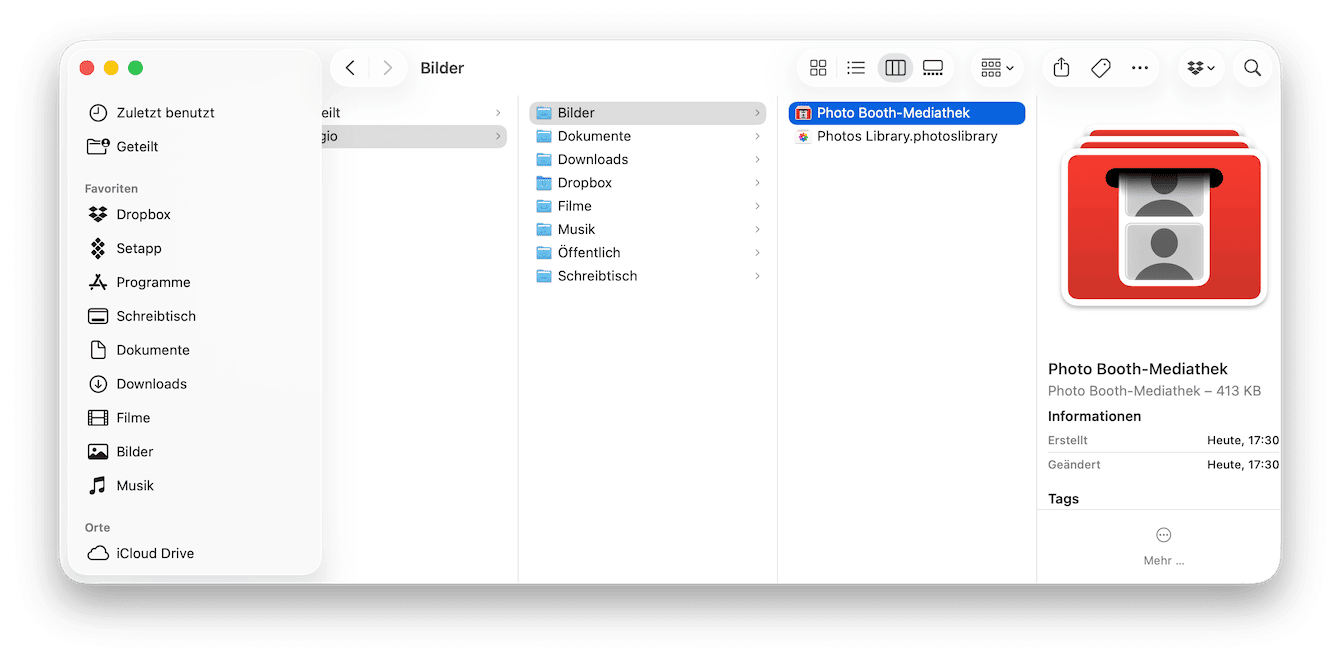
Task: Click the column view toggle button
Action: pos(895,67)
